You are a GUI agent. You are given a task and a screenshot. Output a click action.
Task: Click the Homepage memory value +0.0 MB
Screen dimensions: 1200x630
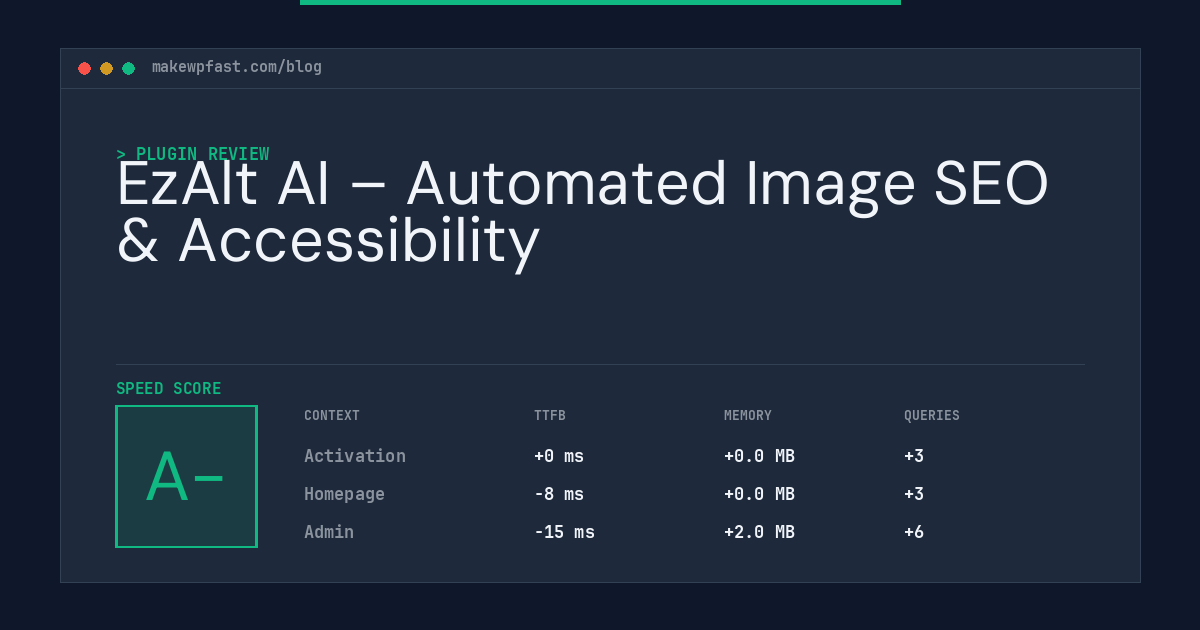(x=759, y=494)
